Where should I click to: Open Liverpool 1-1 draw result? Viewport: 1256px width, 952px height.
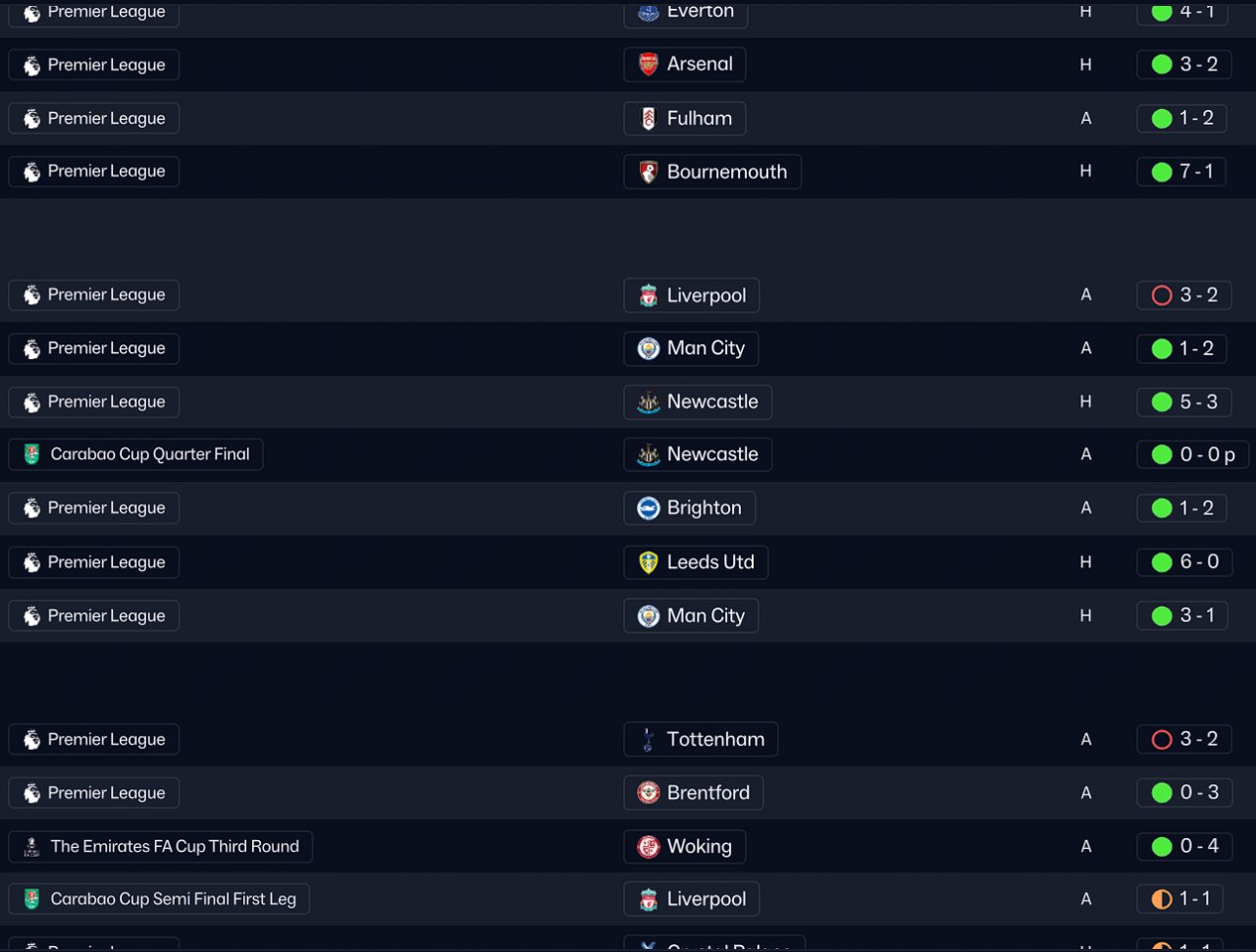click(1181, 899)
